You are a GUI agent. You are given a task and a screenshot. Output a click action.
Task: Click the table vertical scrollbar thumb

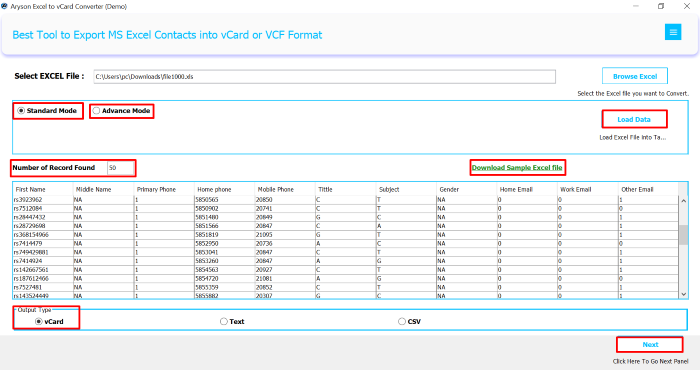coord(683,235)
